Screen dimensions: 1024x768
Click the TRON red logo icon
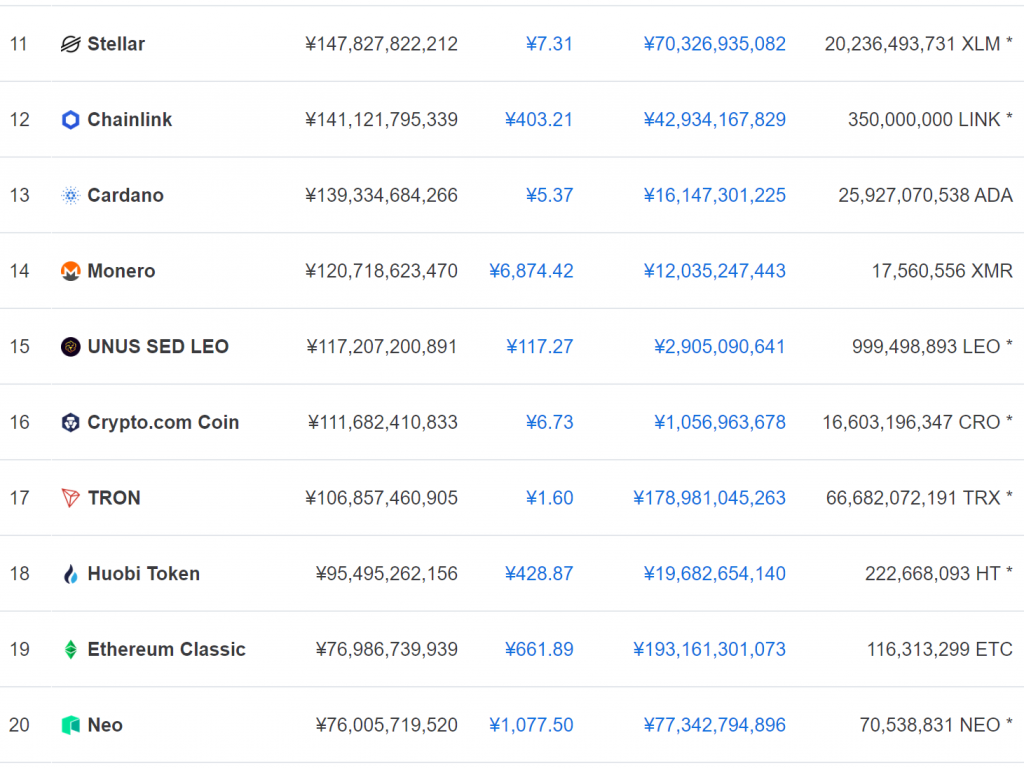[71, 498]
